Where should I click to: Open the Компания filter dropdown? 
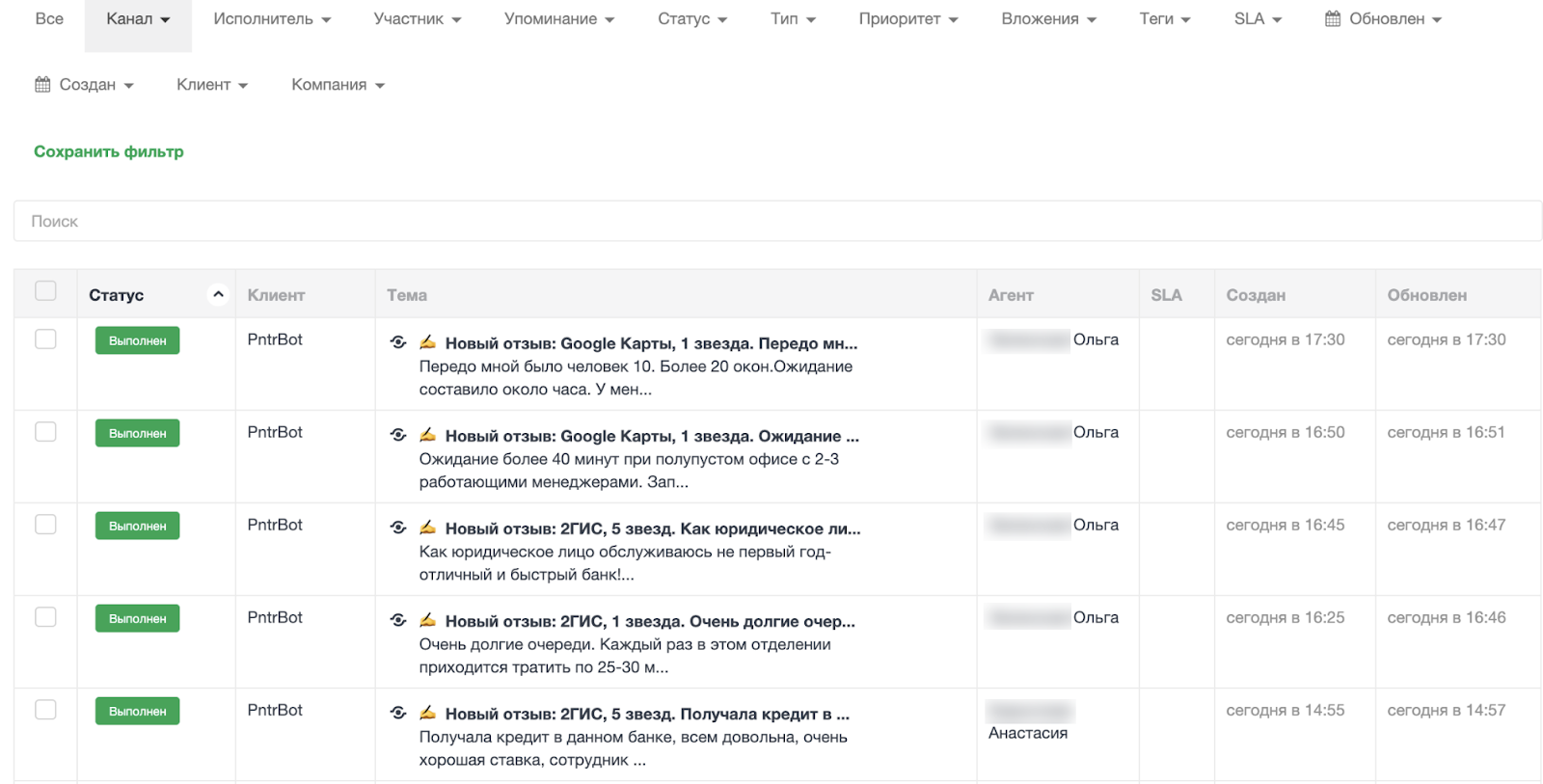point(338,85)
